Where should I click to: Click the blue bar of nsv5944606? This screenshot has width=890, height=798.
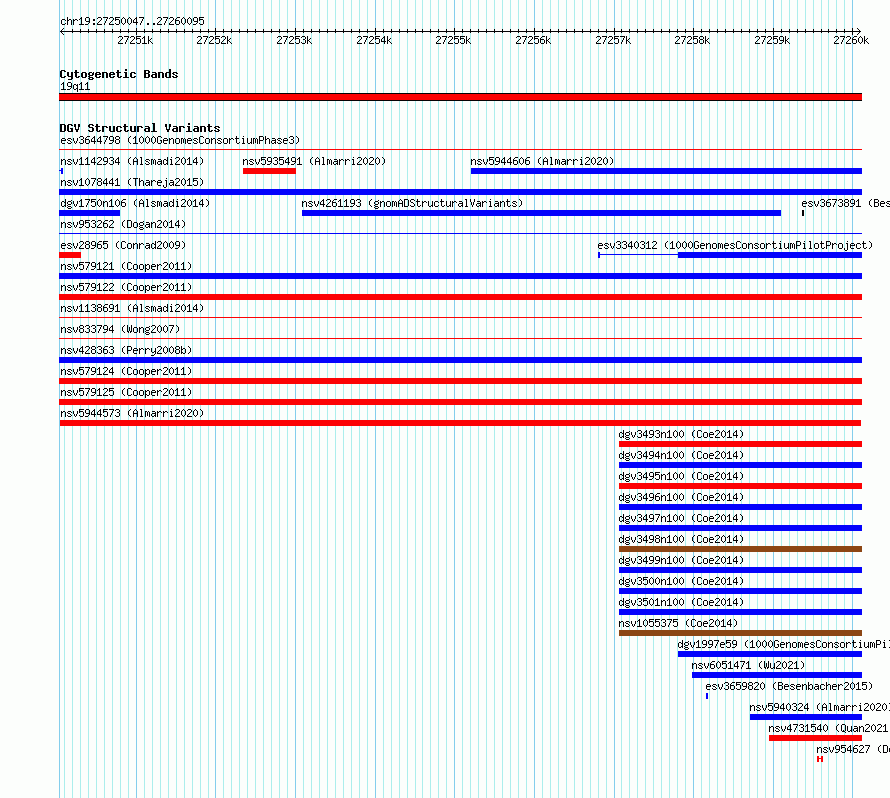[x=666, y=171]
